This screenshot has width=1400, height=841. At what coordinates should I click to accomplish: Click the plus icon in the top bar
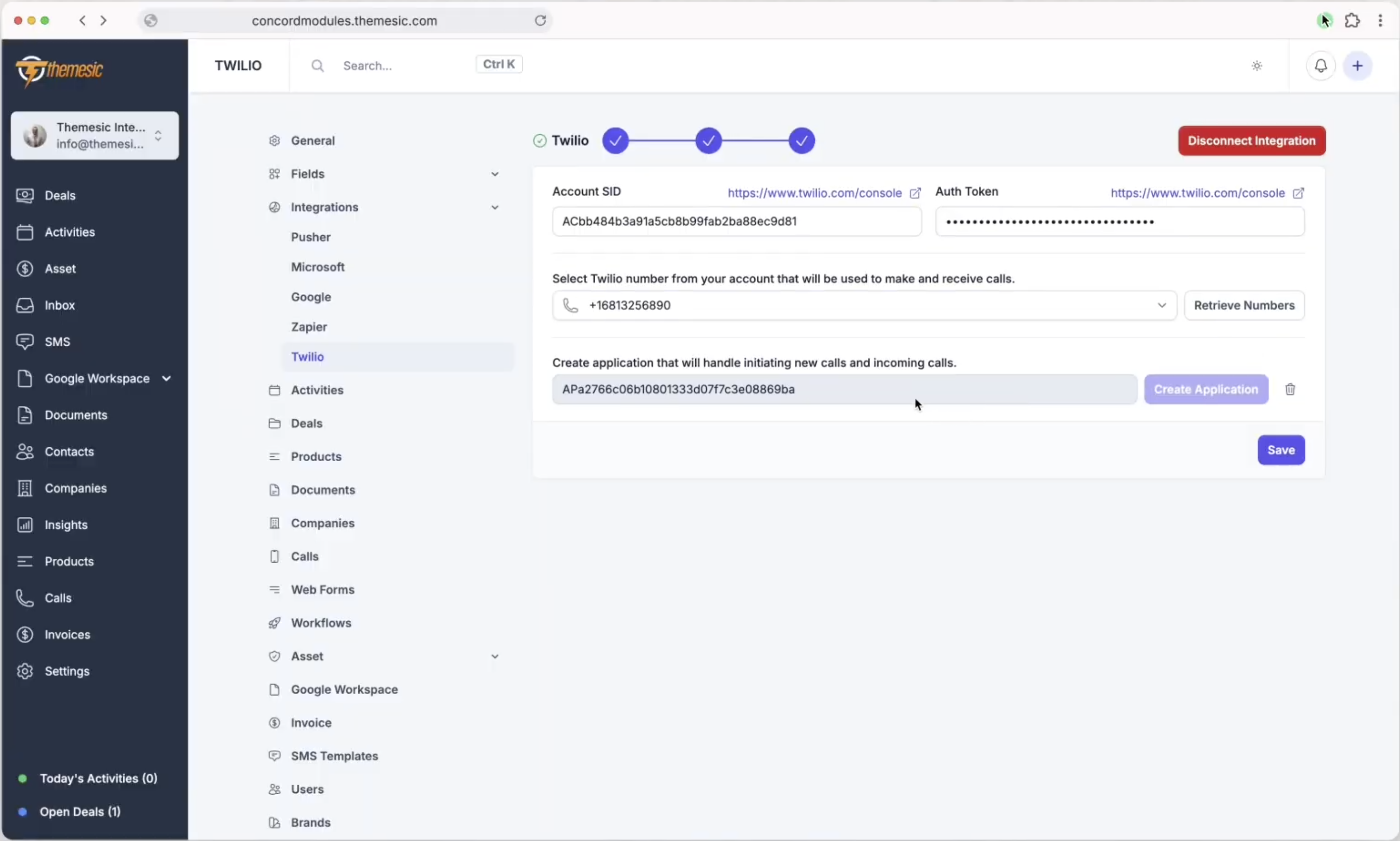pyautogui.click(x=1358, y=65)
